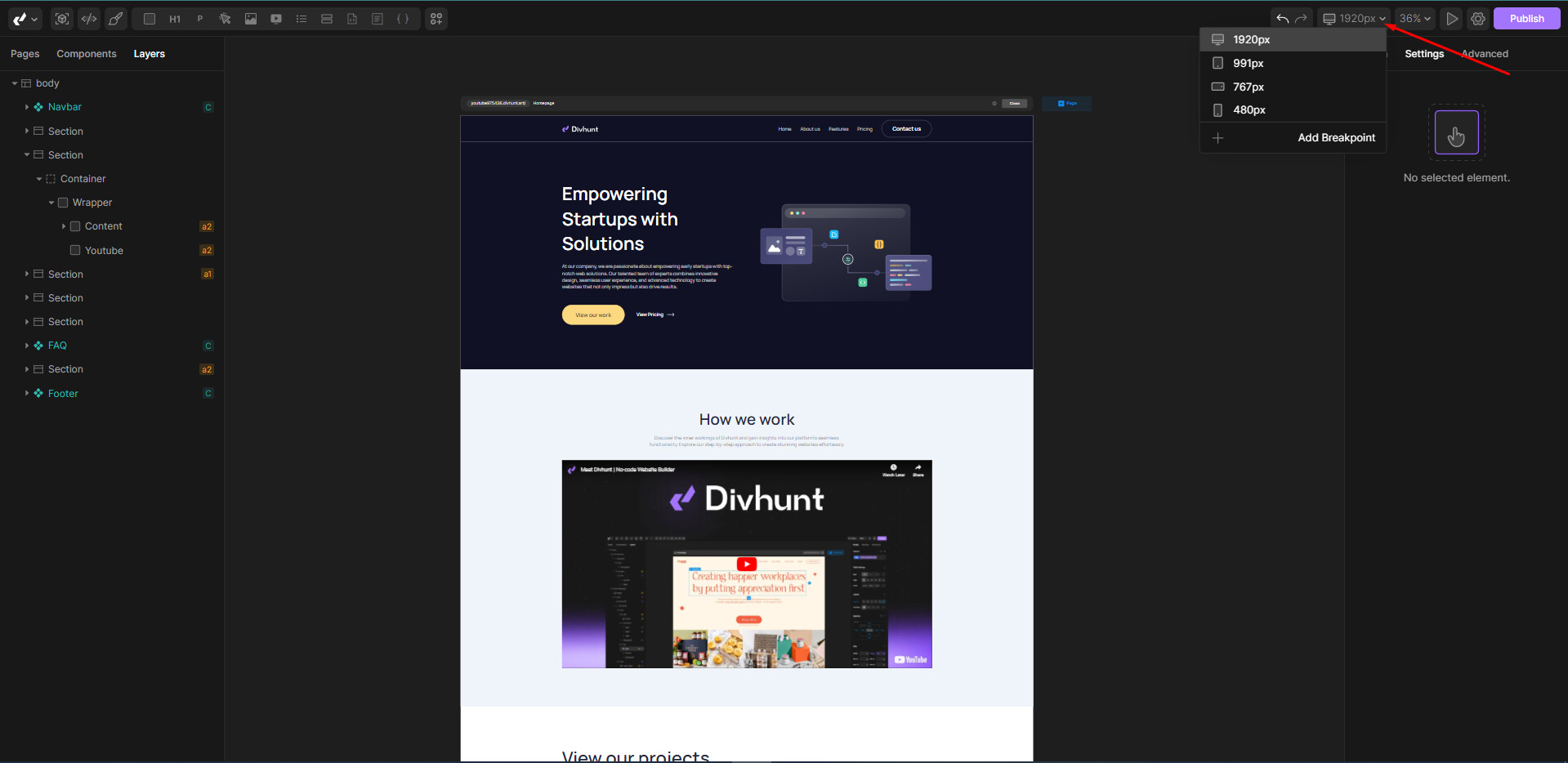Insert an H1 heading element

point(175,19)
